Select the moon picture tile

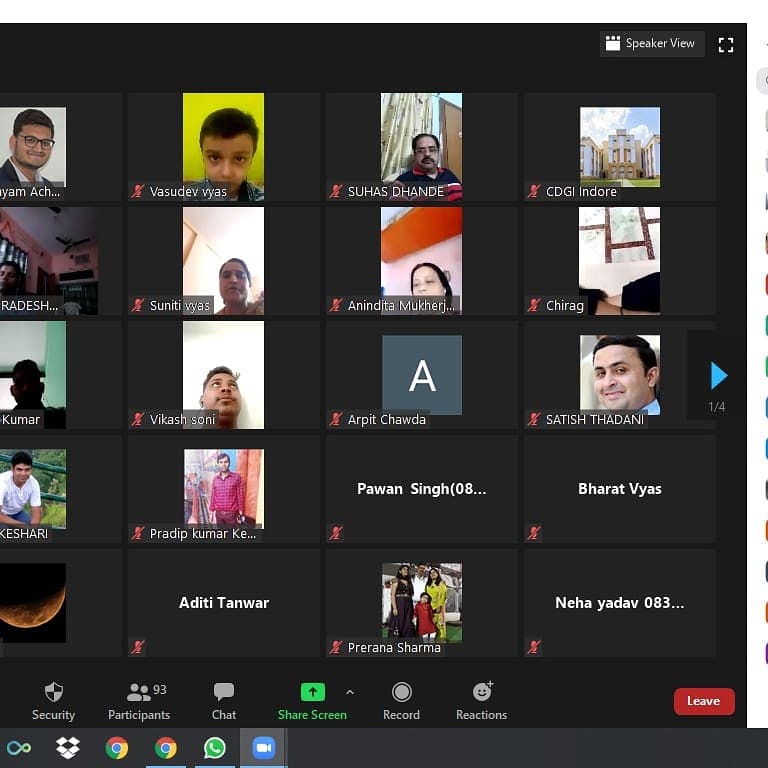[33, 602]
